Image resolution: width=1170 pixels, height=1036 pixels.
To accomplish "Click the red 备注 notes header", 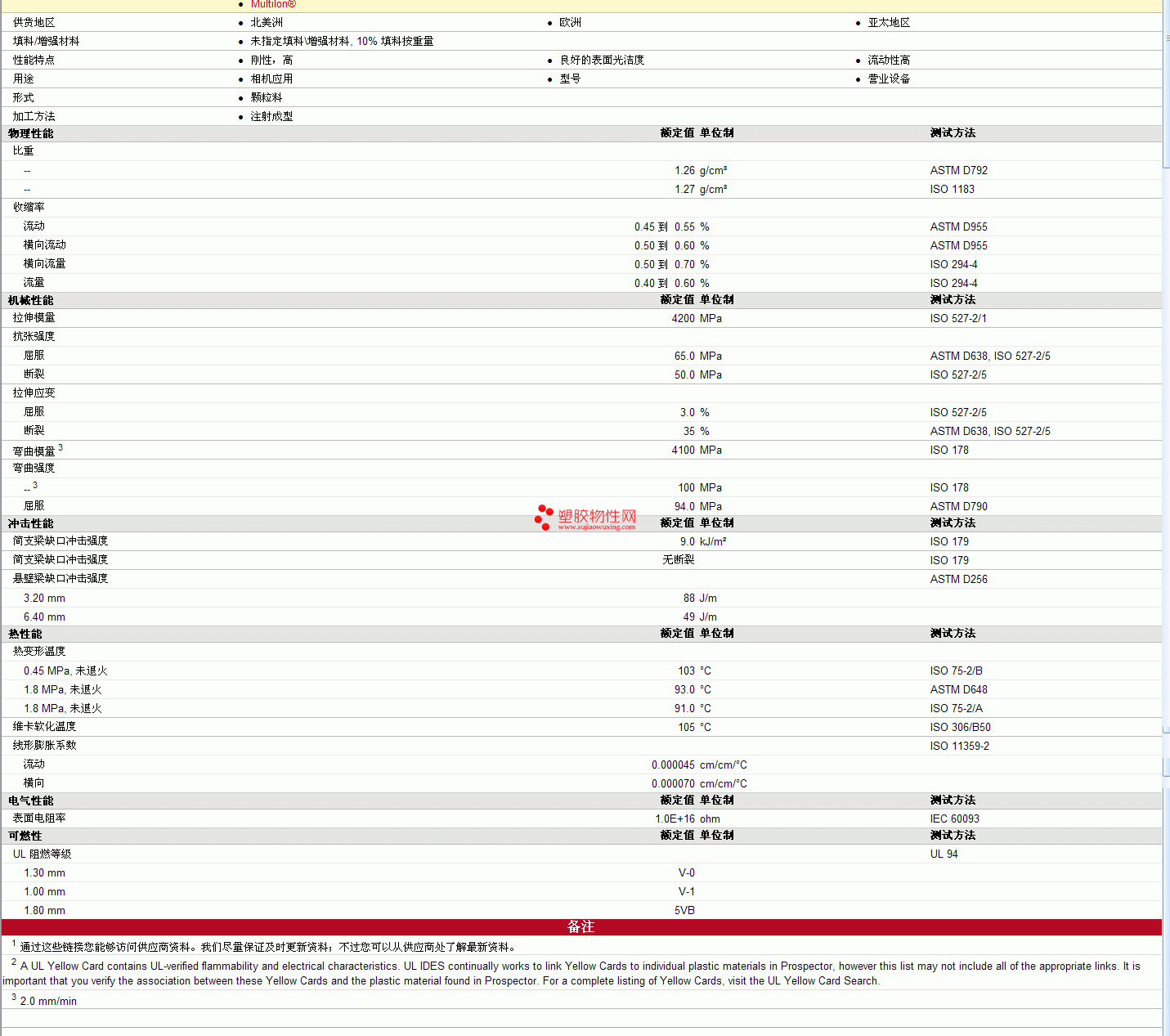I will point(581,927).
